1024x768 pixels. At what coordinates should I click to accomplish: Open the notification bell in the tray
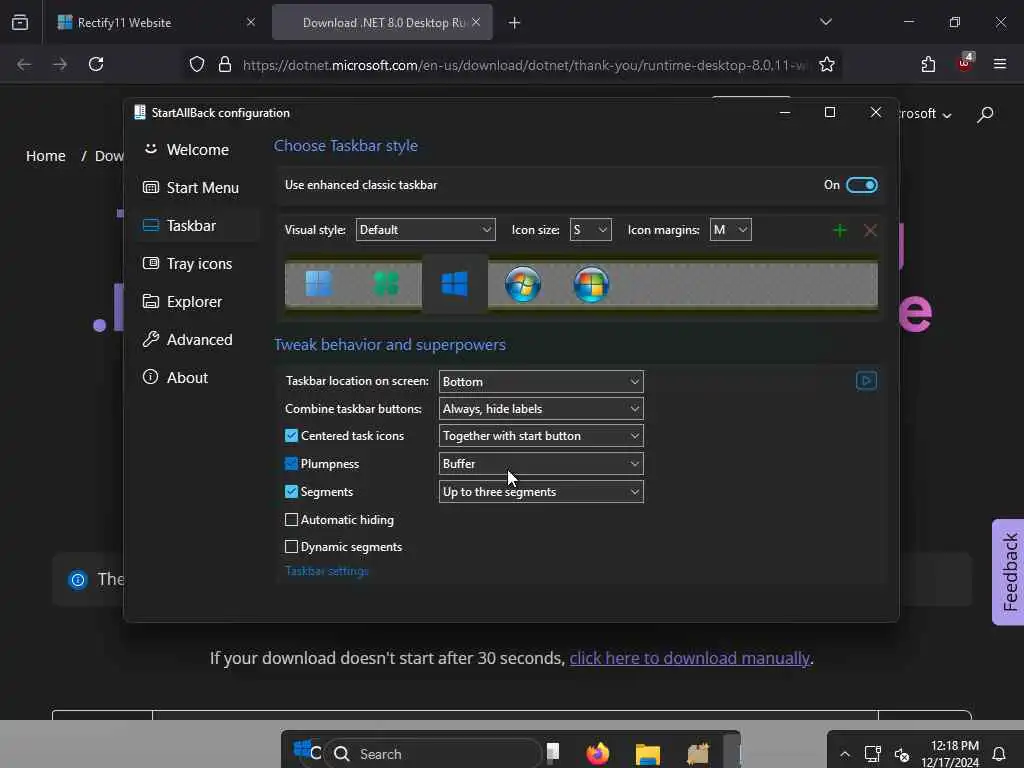click(999, 754)
